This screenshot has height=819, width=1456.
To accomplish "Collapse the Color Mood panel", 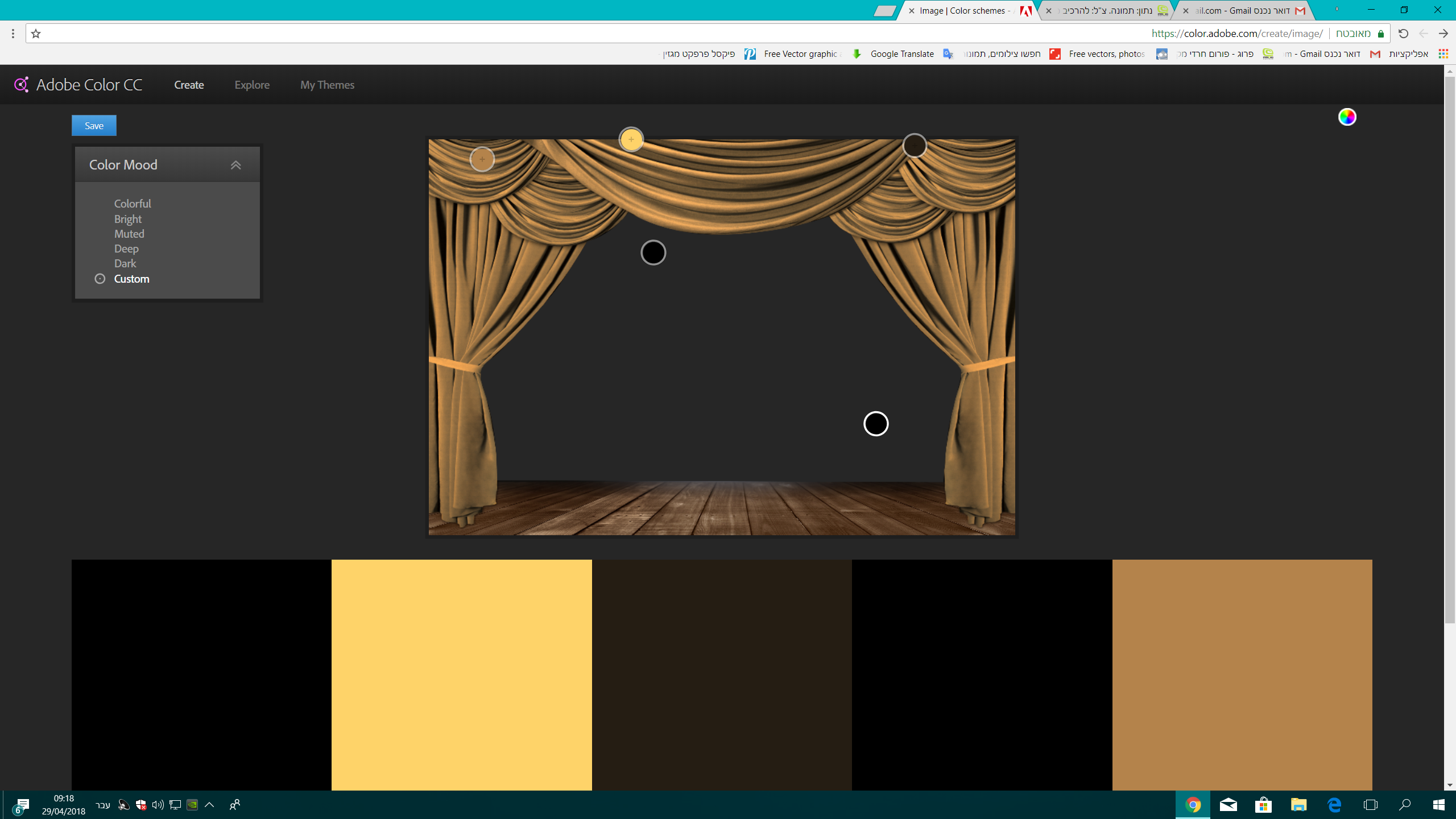I will (235, 165).
